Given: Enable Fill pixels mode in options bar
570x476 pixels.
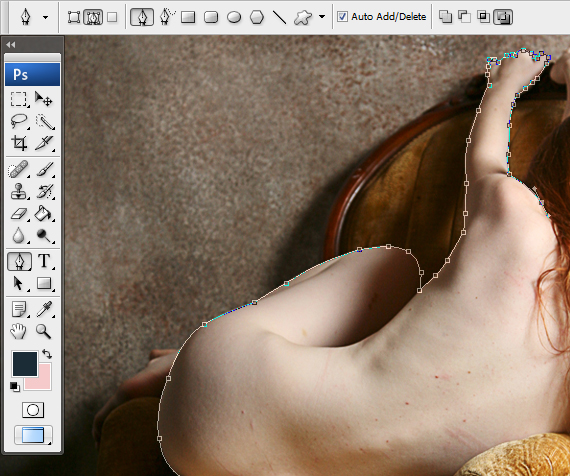Looking at the screenshot, I should [x=112, y=17].
